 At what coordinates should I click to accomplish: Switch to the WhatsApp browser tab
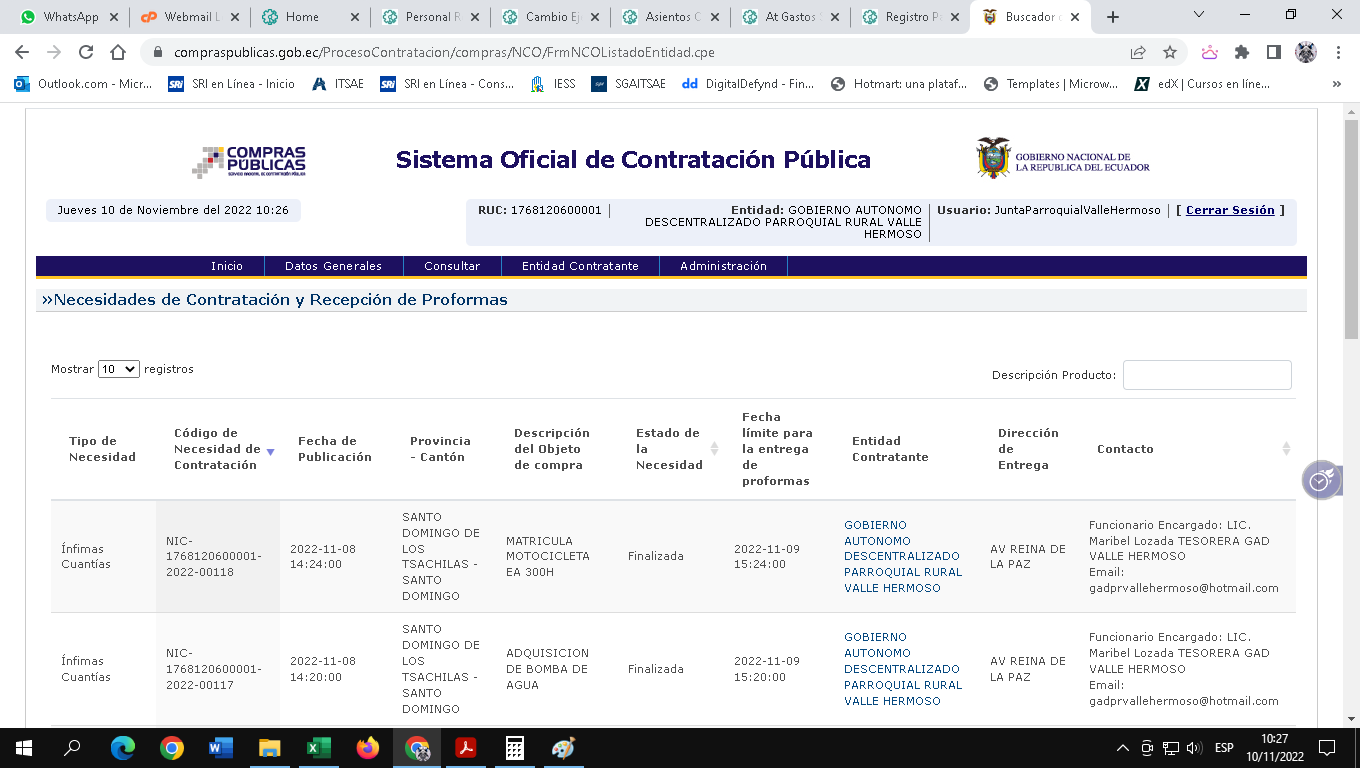click(70, 17)
